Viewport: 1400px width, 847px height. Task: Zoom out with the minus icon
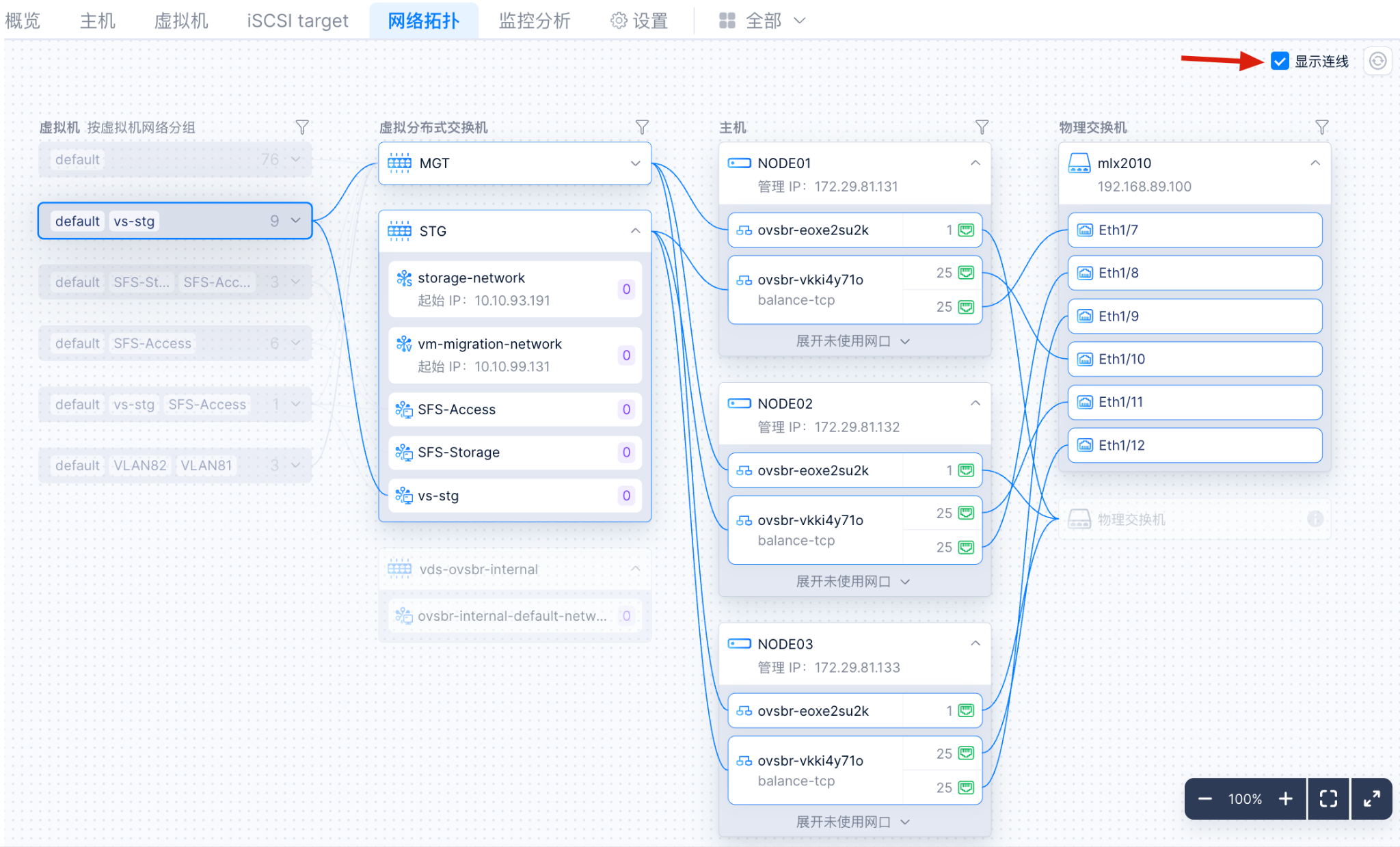pos(1205,798)
